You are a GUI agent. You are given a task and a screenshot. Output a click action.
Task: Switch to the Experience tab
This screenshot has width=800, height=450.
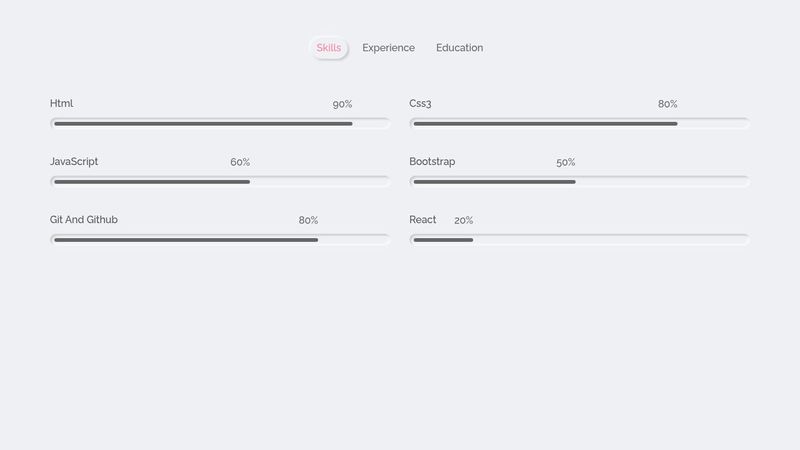[388, 48]
